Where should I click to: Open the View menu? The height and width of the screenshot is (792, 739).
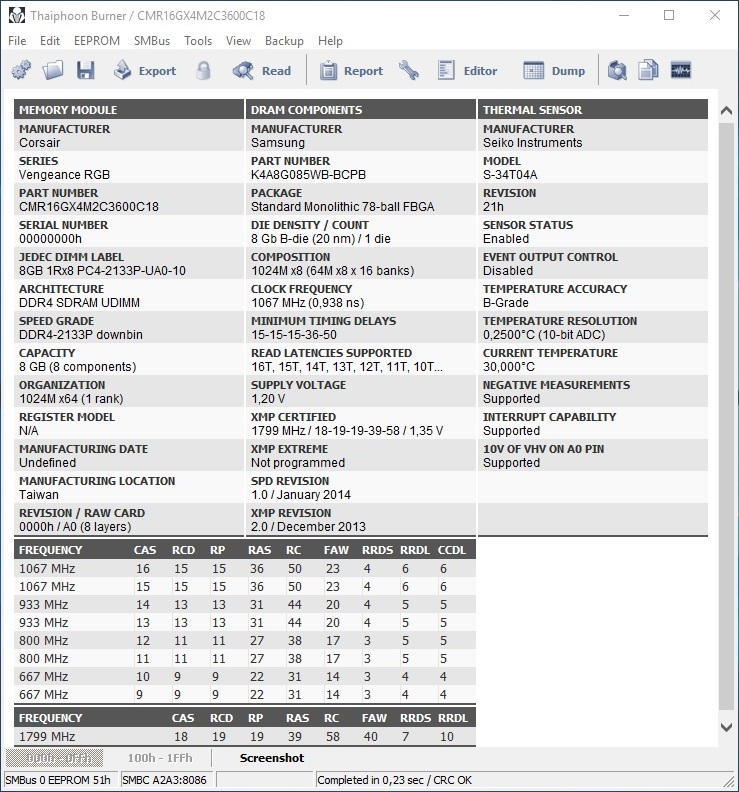[x=238, y=41]
